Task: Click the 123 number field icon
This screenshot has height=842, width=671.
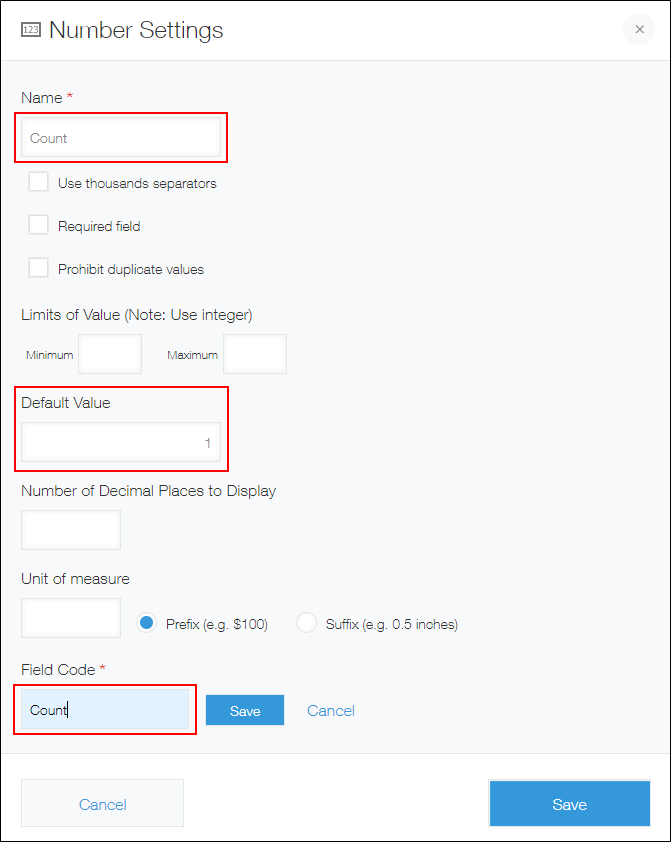Action: click(30, 30)
